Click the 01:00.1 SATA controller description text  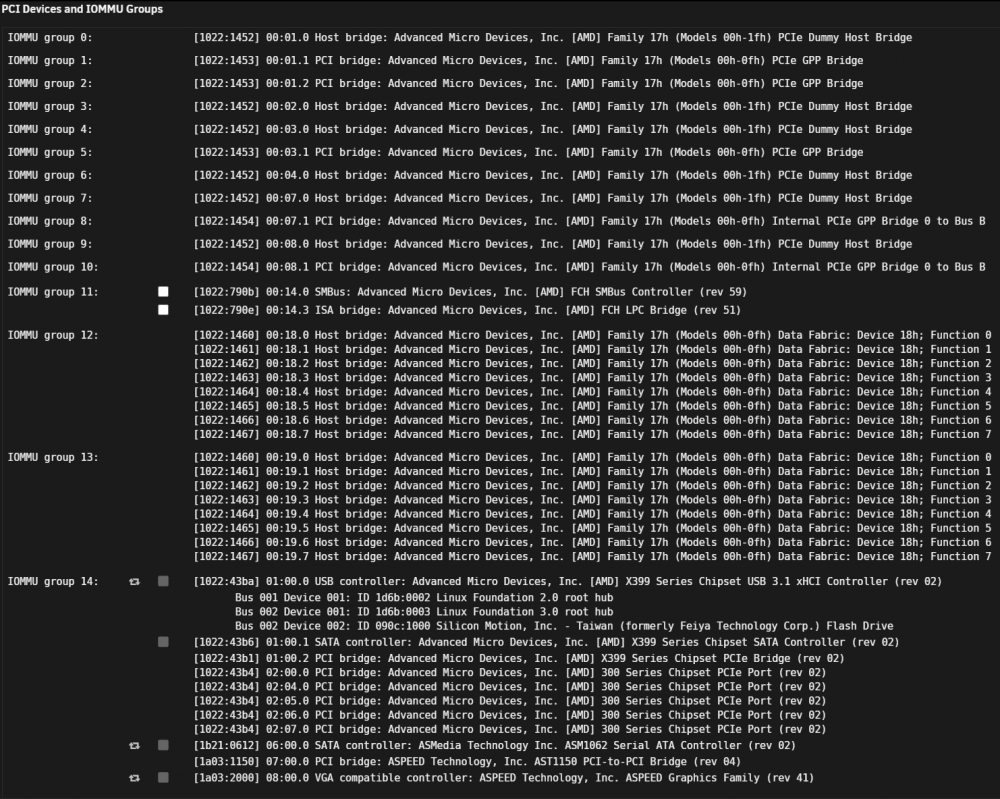(x=547, y=642)
